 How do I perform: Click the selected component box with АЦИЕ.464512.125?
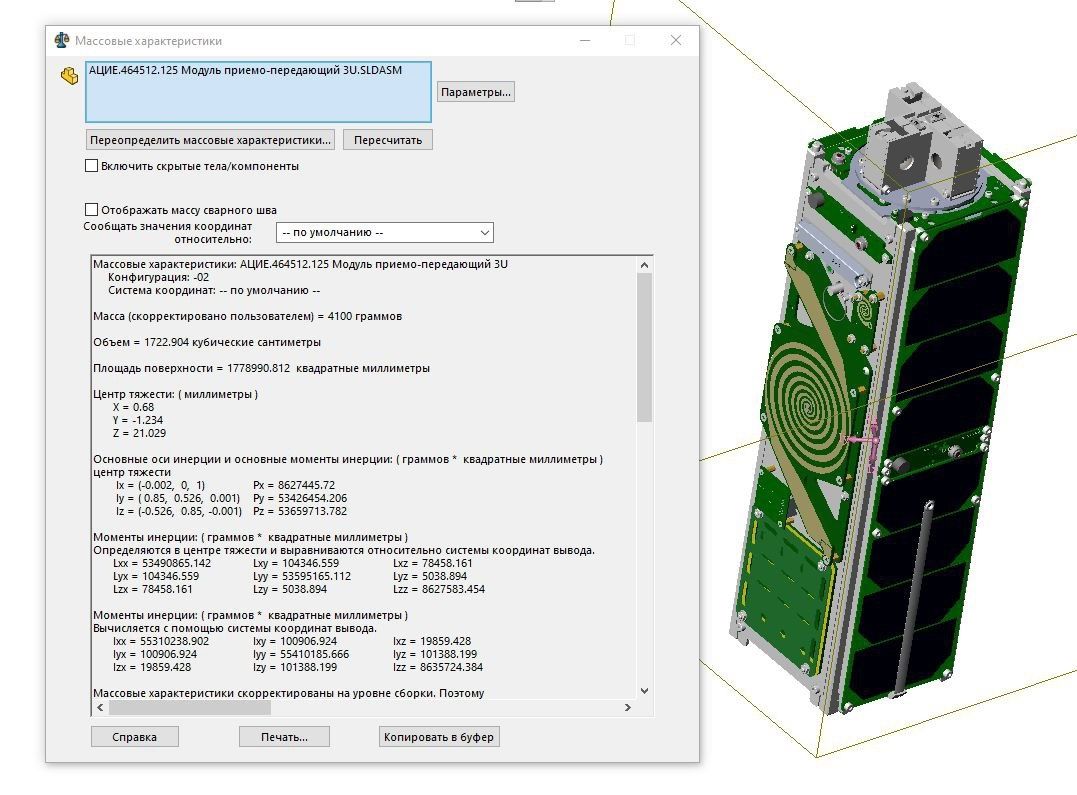pyautogui.click(x=258, y=92)
